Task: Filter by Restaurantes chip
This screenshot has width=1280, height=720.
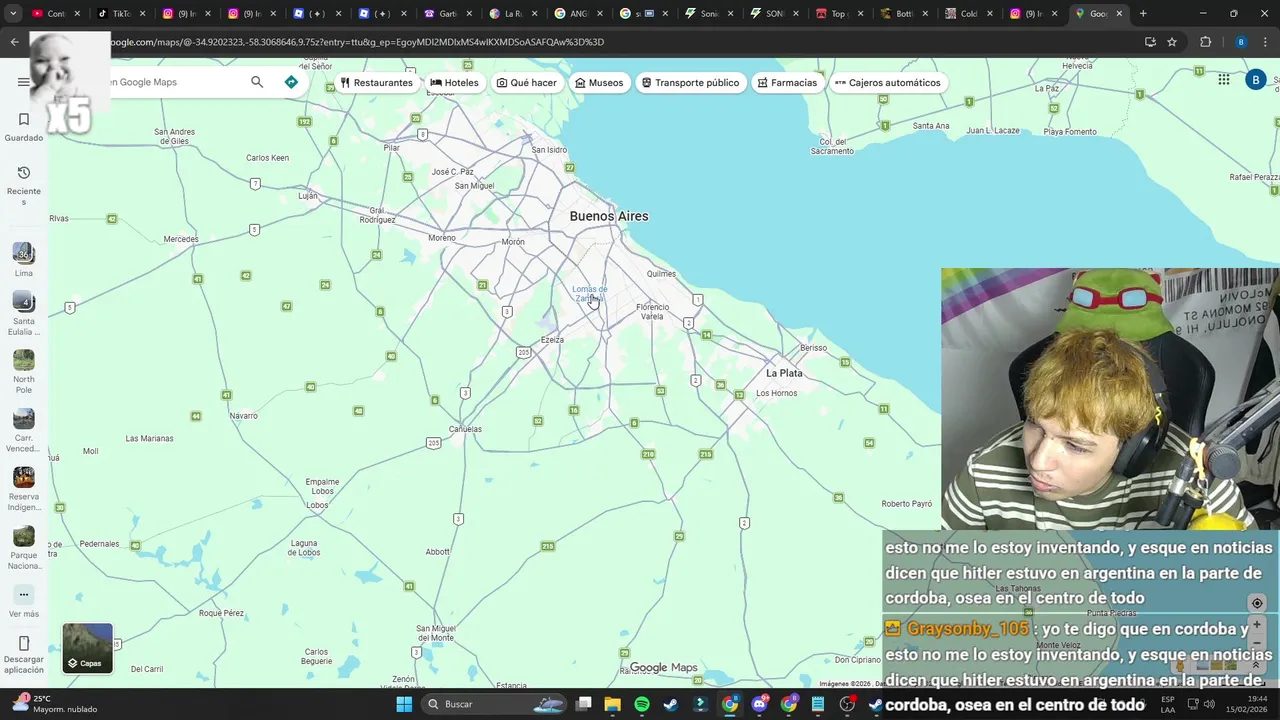Action: click(x=376, y=83)
